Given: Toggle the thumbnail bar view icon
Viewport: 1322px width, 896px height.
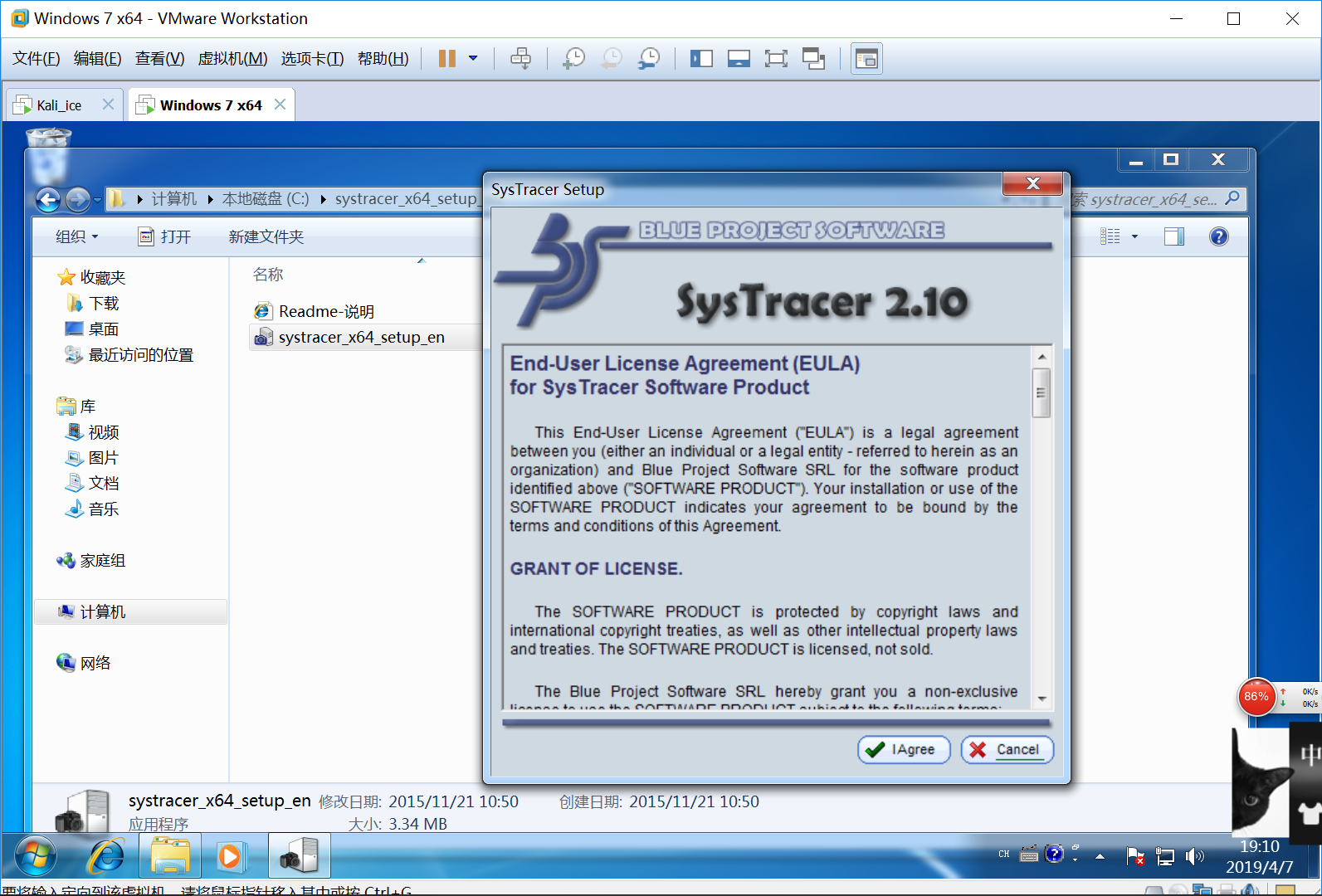Looking at the screenshot, I should pos(739,58).
